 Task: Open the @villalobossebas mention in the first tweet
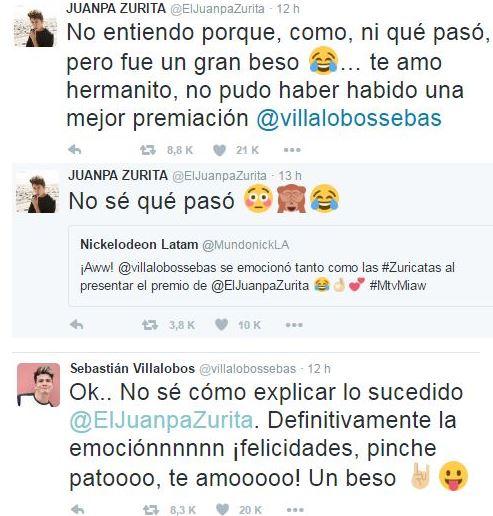coord(349,118)
